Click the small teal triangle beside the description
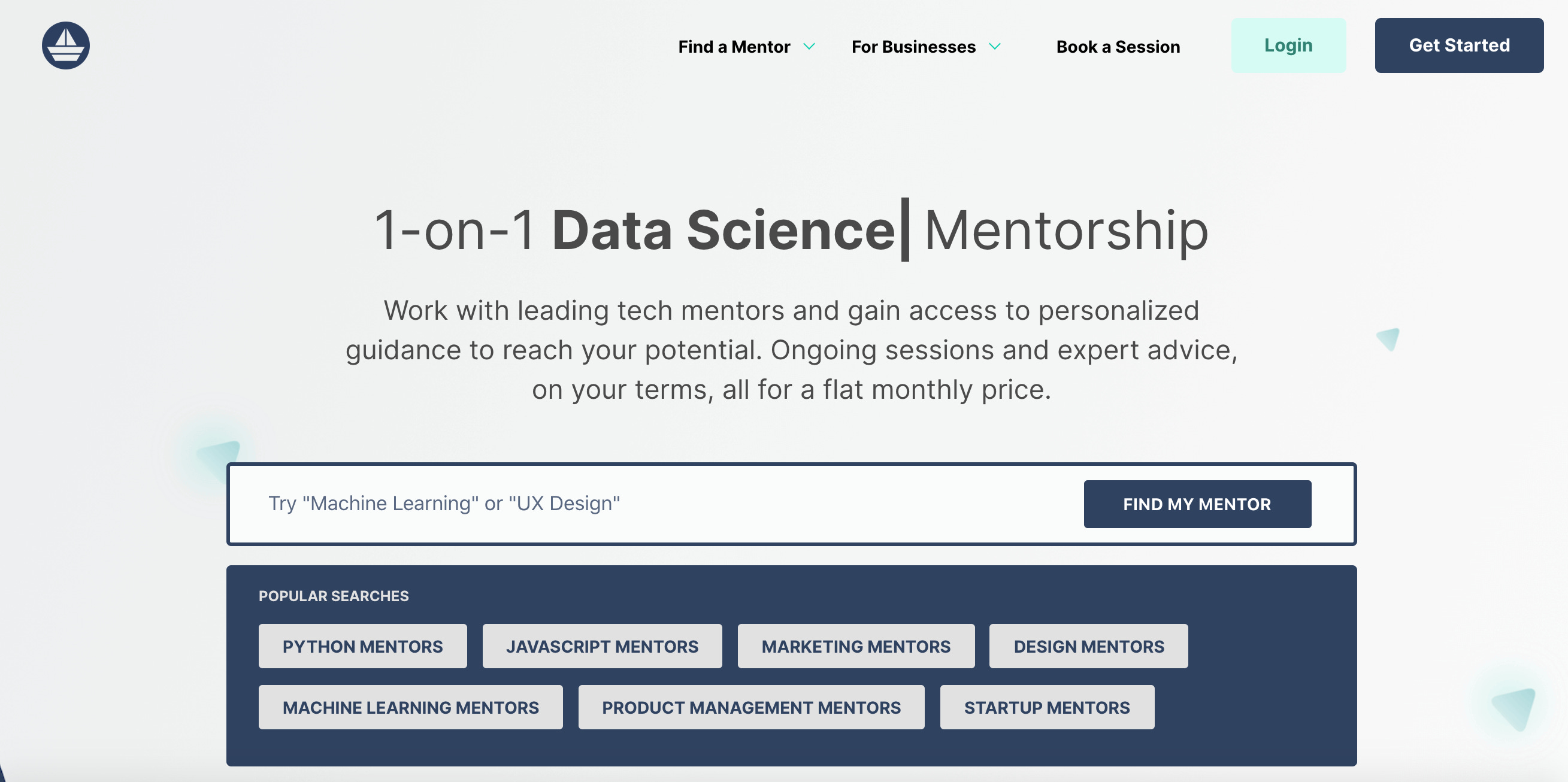This screenshot has width=1568, height=782. (x=1388, y=339)
